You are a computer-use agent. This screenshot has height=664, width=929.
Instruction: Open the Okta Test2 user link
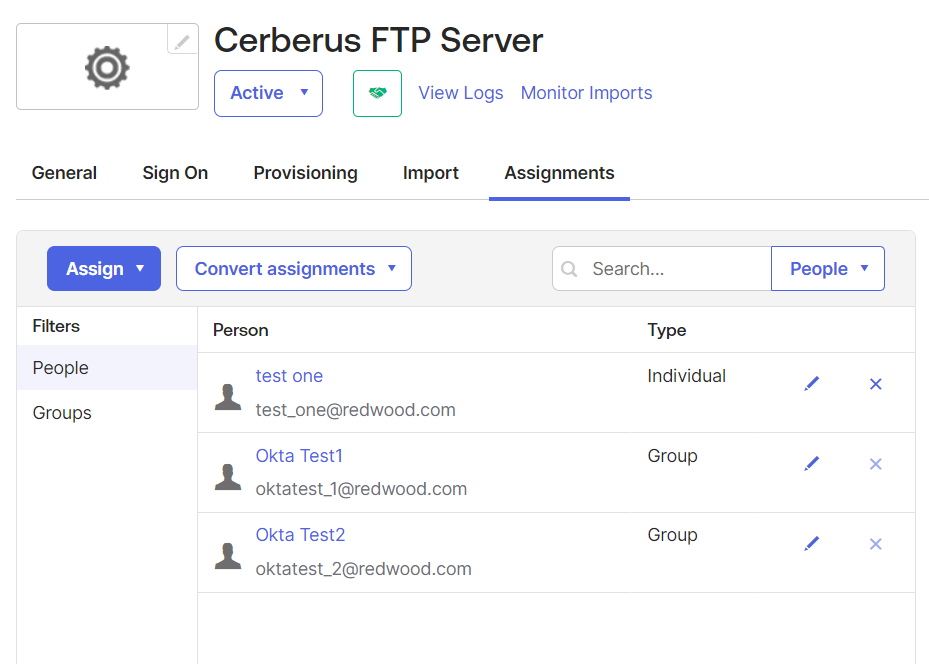(300, 535)
